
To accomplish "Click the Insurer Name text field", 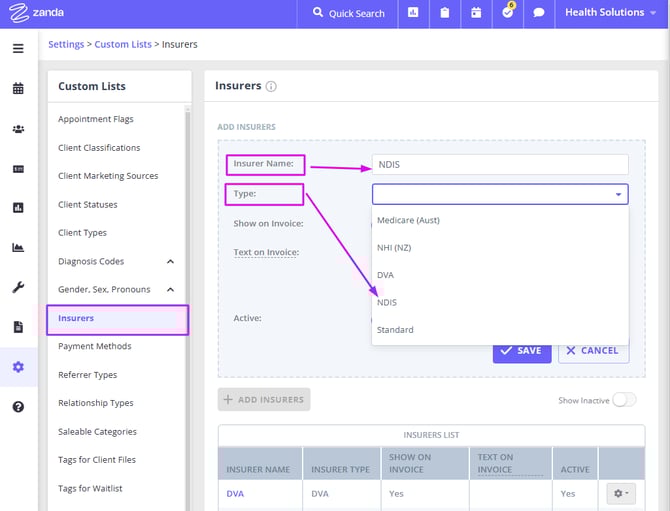I will tap(500, 164).
